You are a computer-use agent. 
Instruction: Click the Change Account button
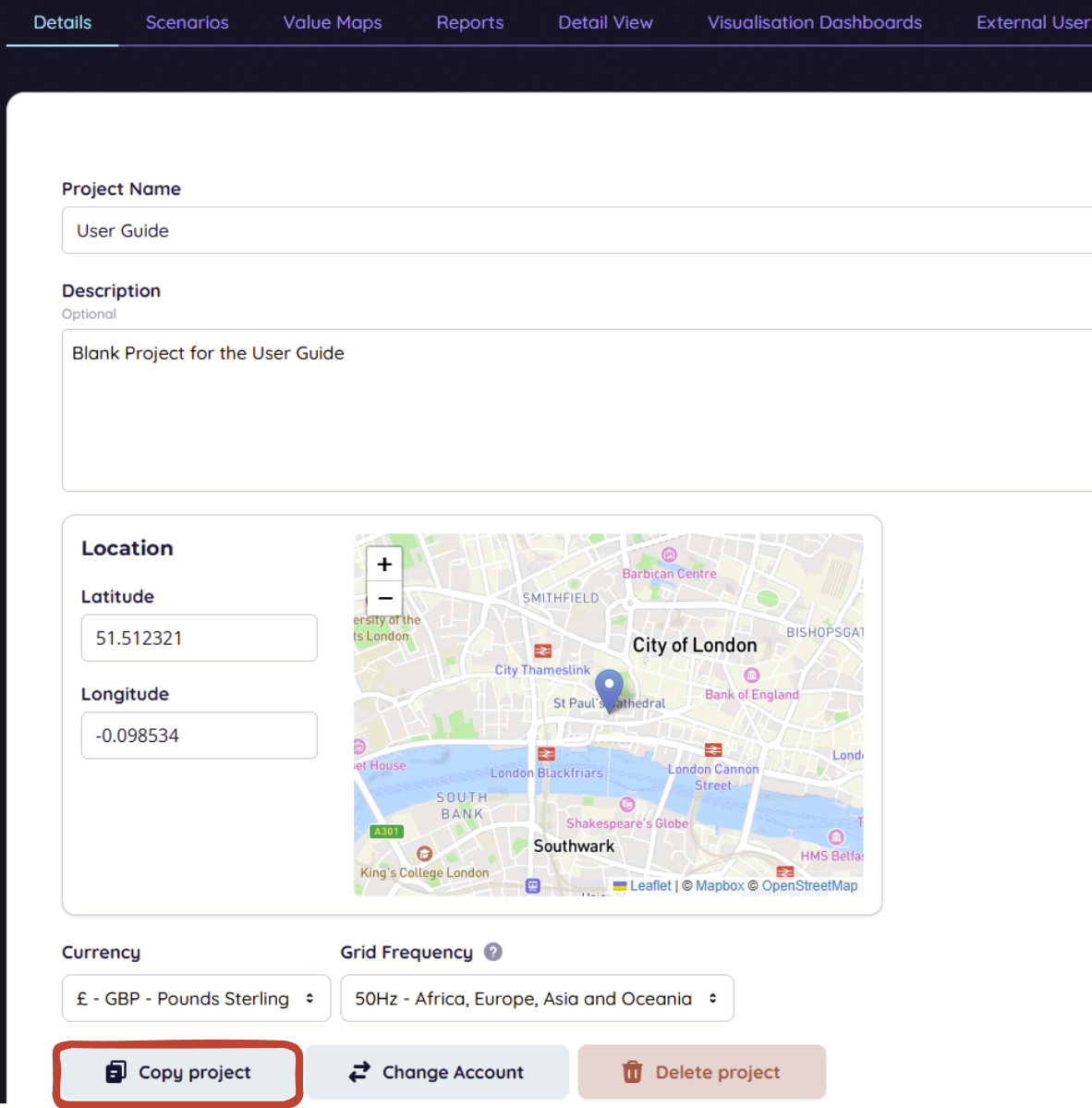(437, 1072)
